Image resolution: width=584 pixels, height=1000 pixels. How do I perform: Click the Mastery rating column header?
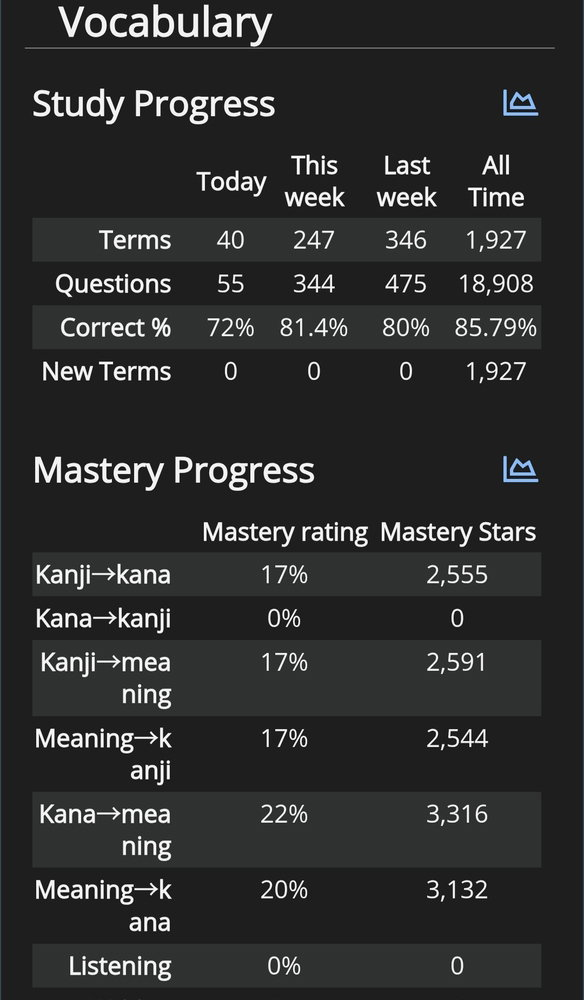coord(285,533)
